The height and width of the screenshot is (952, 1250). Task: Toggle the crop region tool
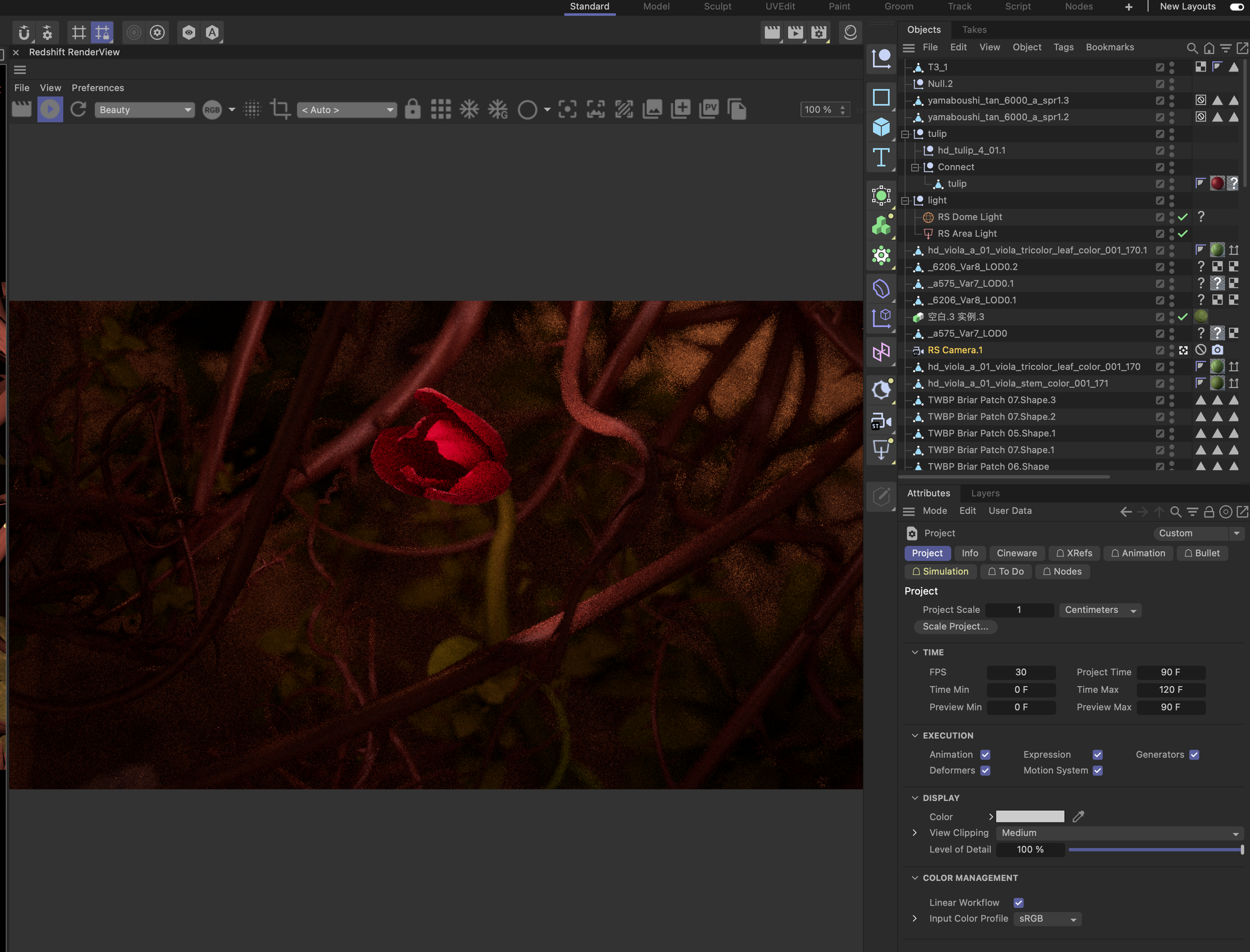[x=280, y=109]
